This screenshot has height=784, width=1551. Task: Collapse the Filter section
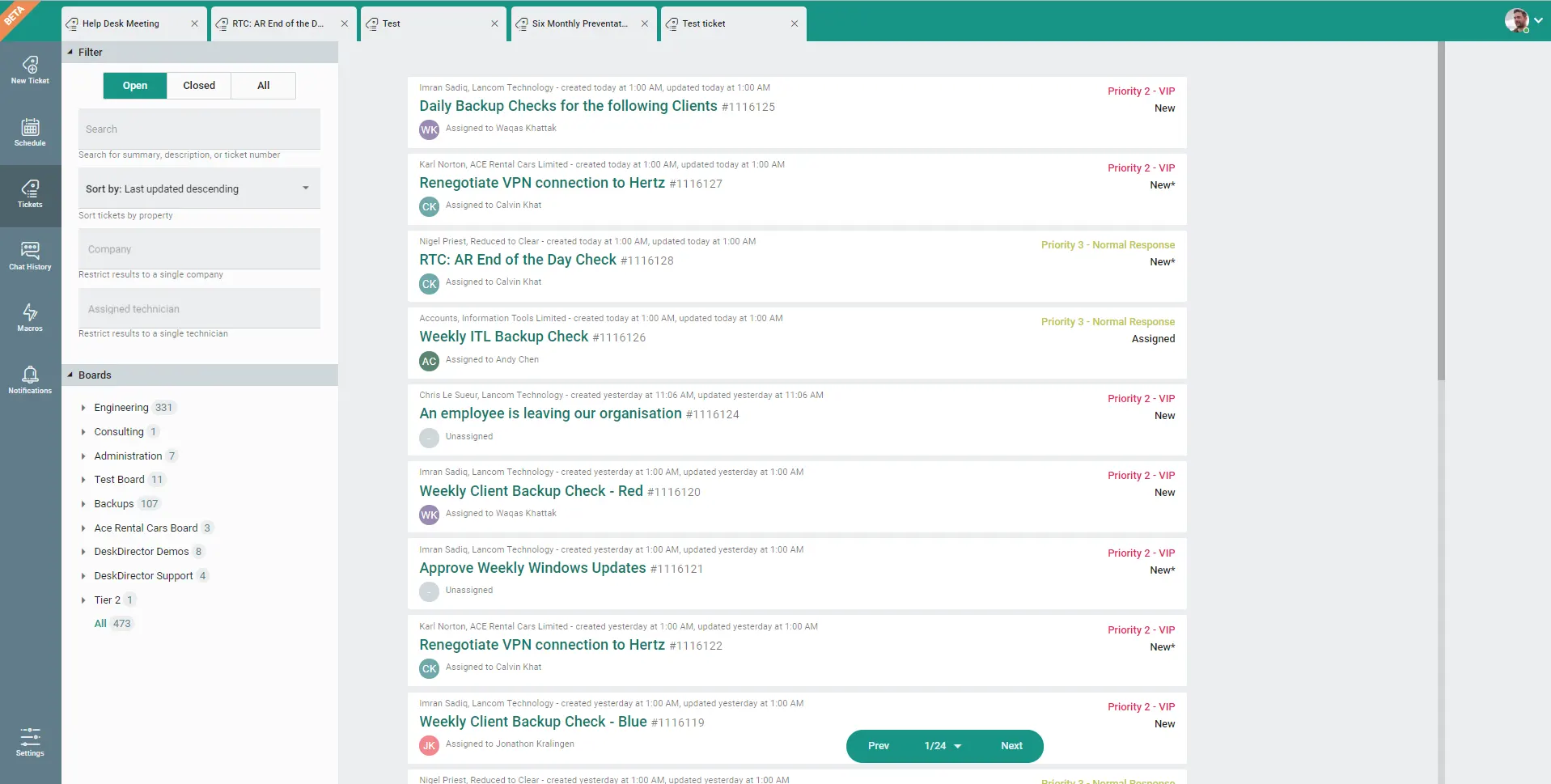[x=70, y=52]
